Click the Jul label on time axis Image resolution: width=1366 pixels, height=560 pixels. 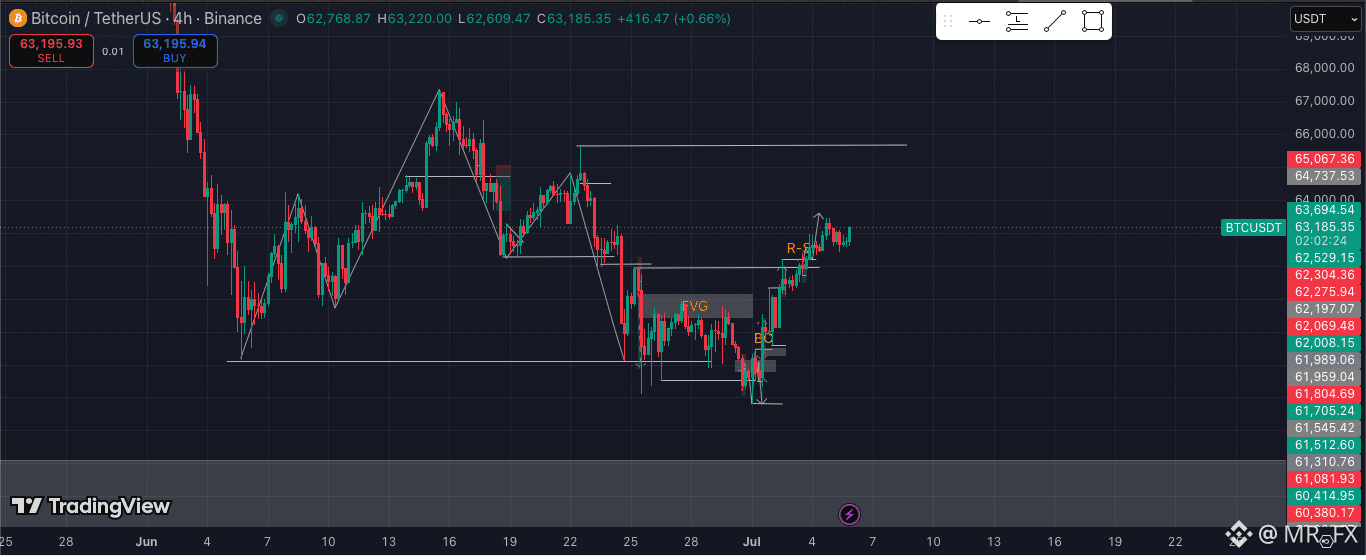coord(751,542)
